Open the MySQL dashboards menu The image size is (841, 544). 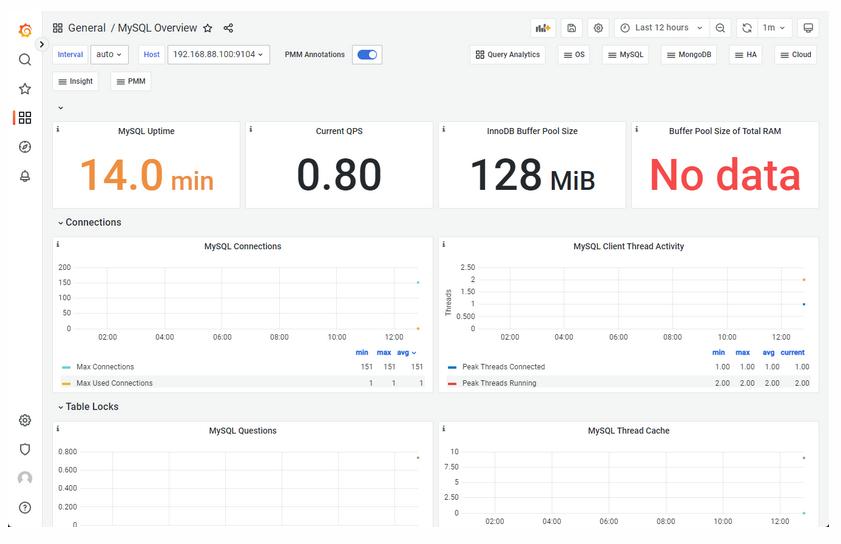pos(625,55)
